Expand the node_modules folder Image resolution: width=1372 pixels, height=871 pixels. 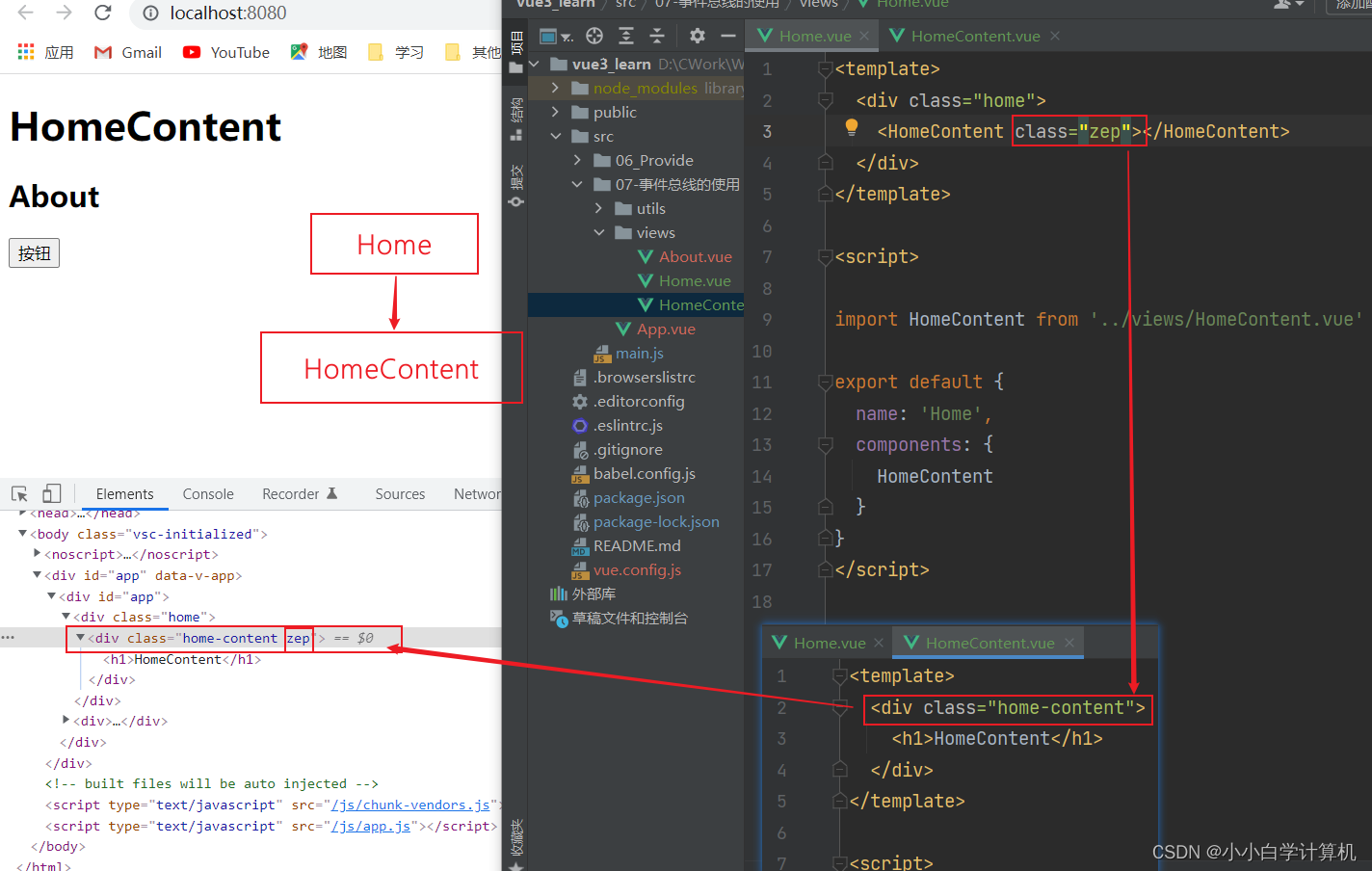[x=555, y=88]
